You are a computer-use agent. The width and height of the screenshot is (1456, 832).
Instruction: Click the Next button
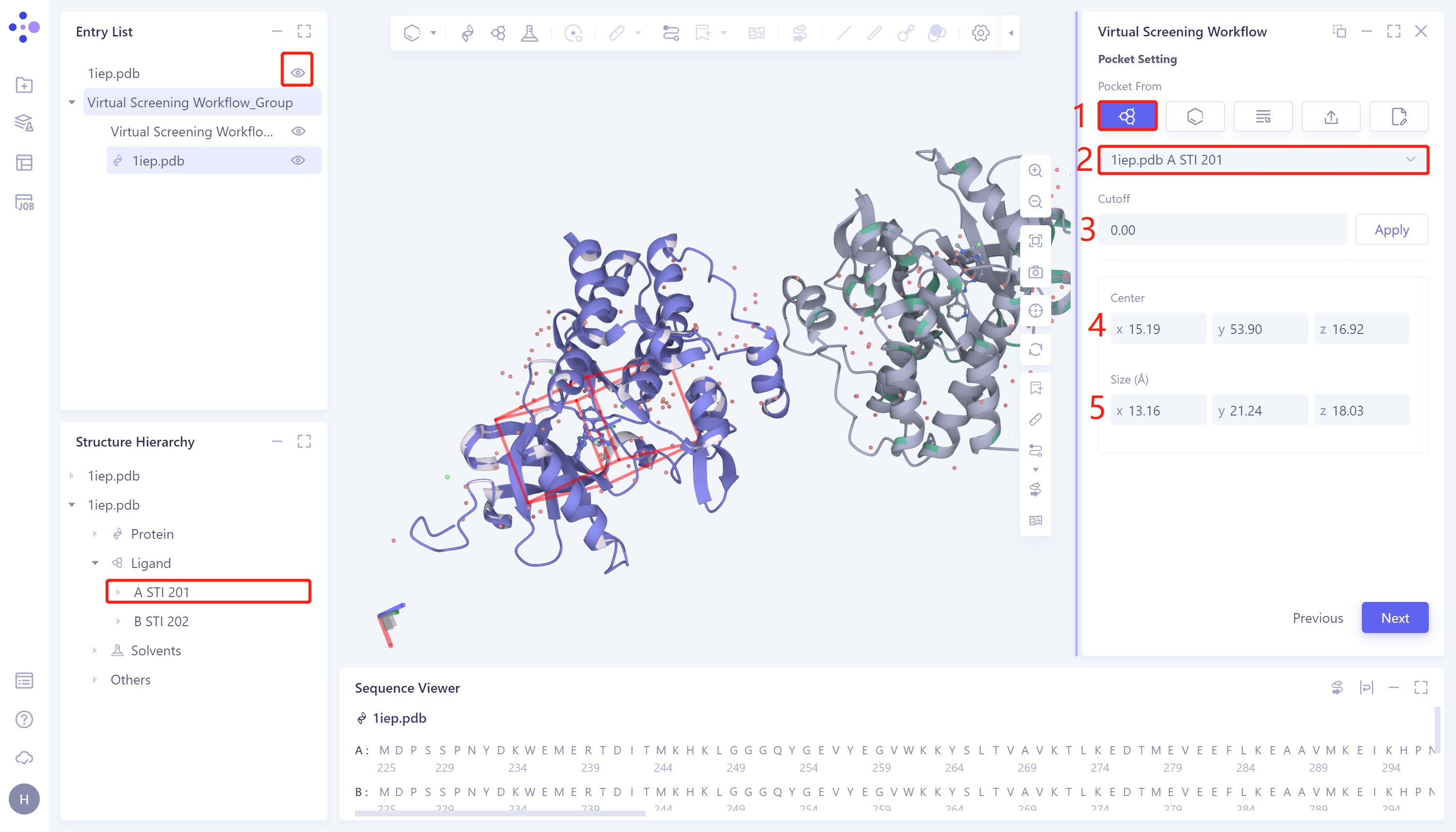click(x=1394, y=617)
